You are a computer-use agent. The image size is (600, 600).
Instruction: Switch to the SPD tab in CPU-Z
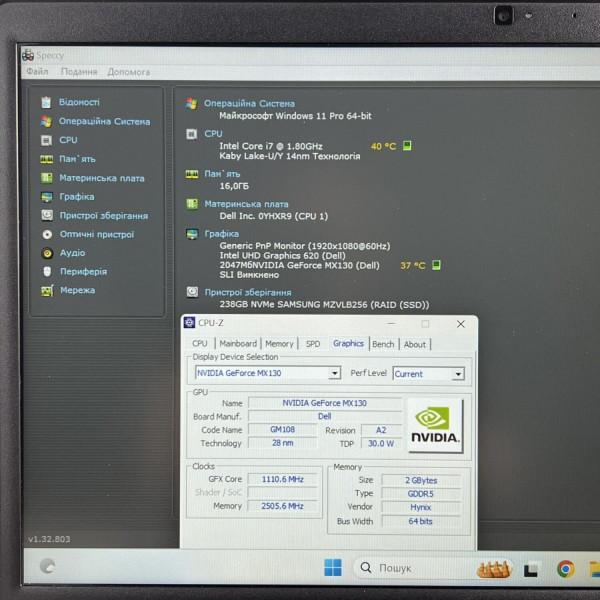313,344
